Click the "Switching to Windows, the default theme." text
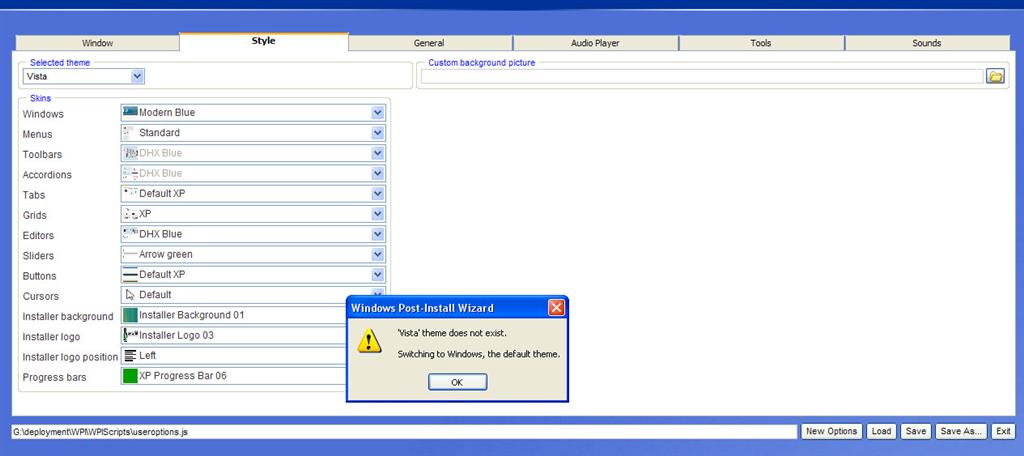This screenshot has height=456, width=1024. 479,354
